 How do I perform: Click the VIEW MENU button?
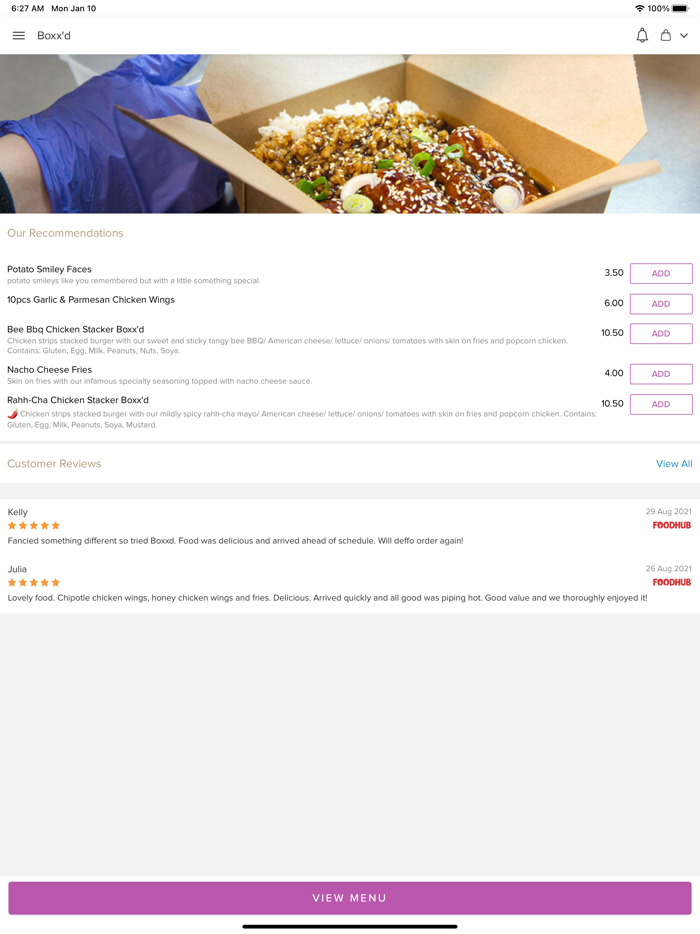(350, 898)
